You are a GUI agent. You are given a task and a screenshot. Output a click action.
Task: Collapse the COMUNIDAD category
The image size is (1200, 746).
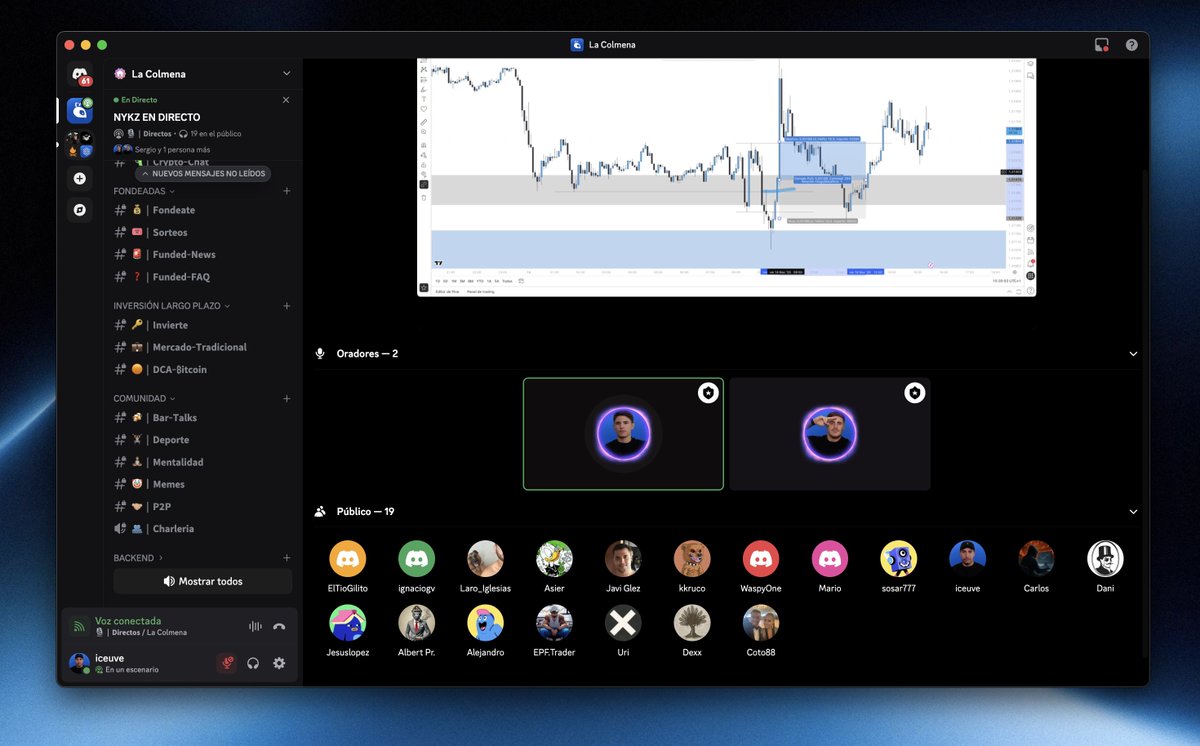coord(144,398)
